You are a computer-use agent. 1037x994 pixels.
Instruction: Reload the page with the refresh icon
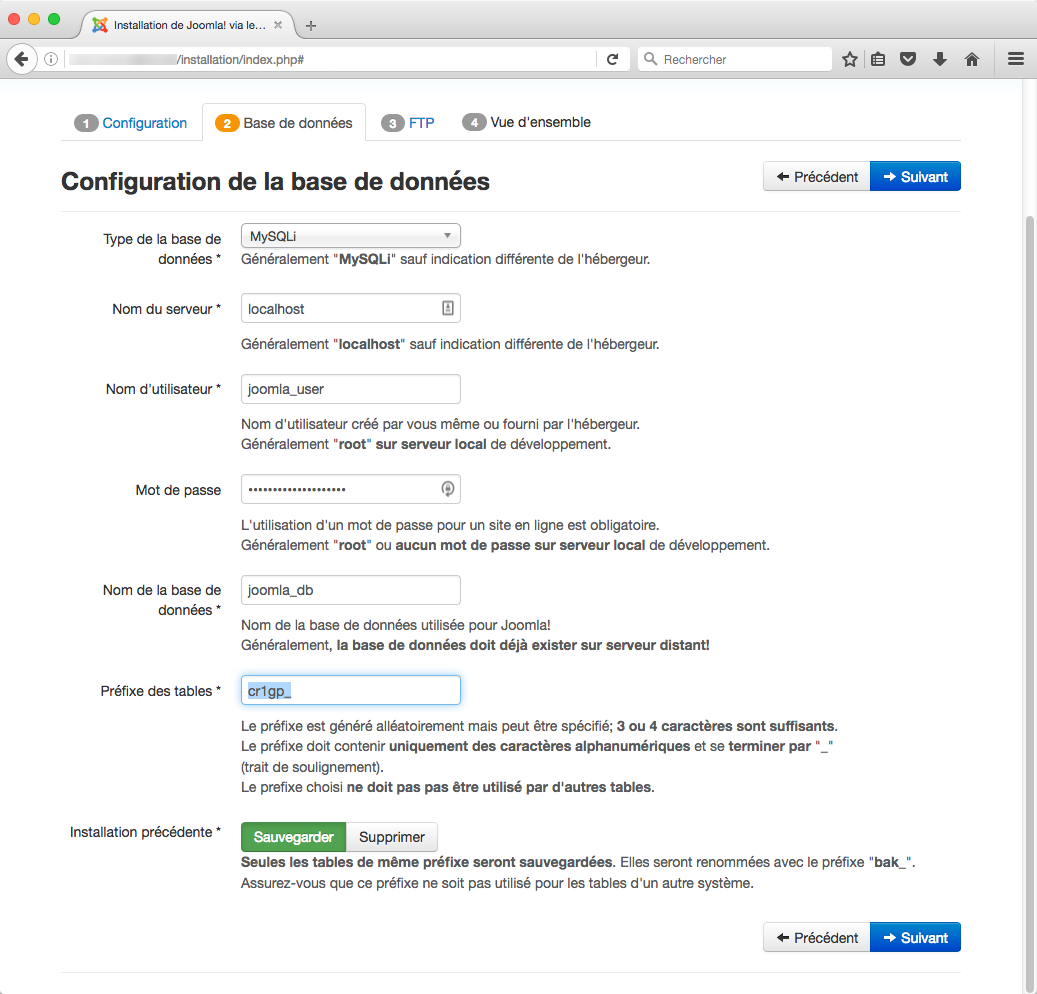[x=613, y=60]
